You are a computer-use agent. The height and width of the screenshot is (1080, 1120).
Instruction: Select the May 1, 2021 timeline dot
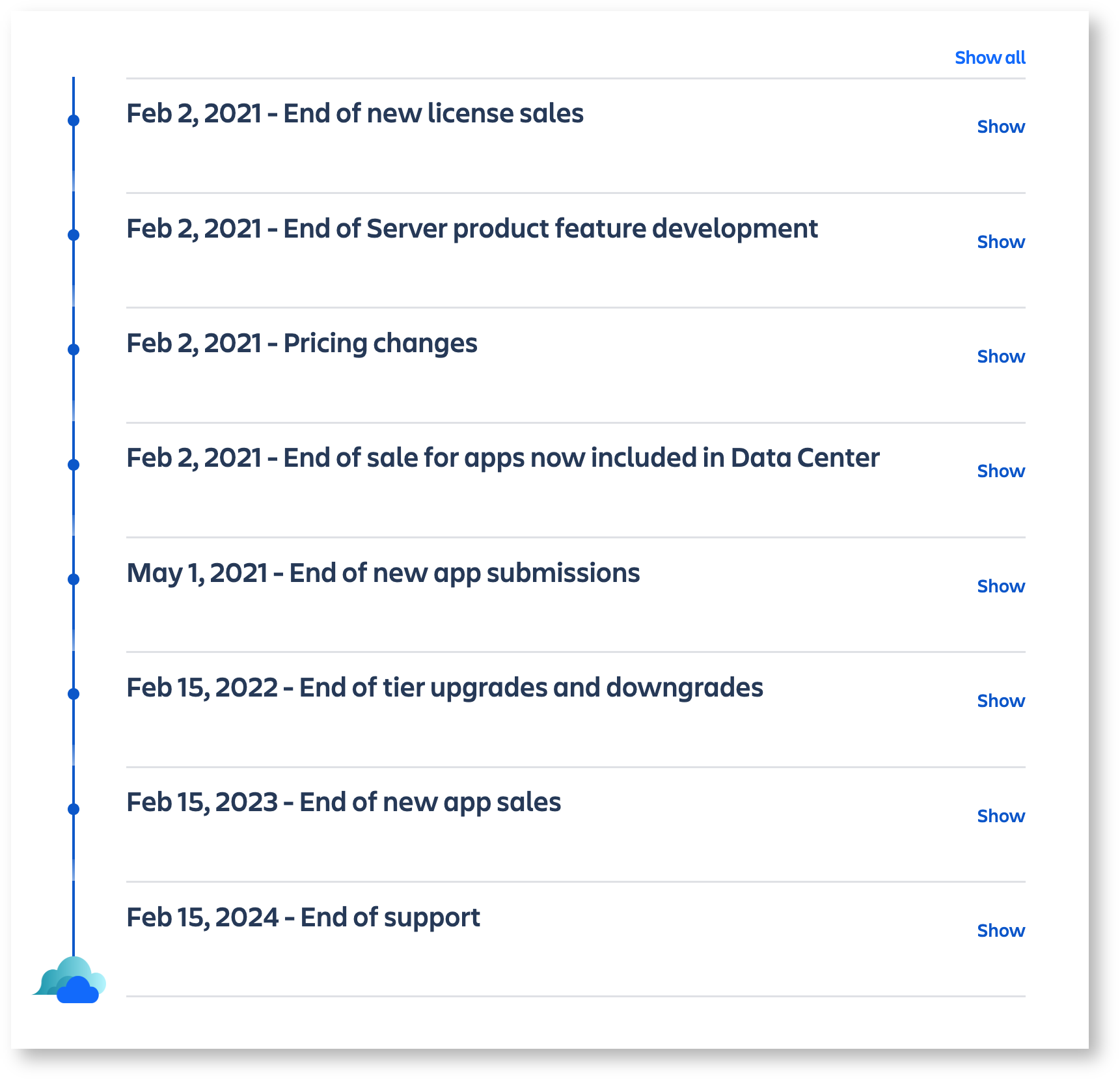74,579
